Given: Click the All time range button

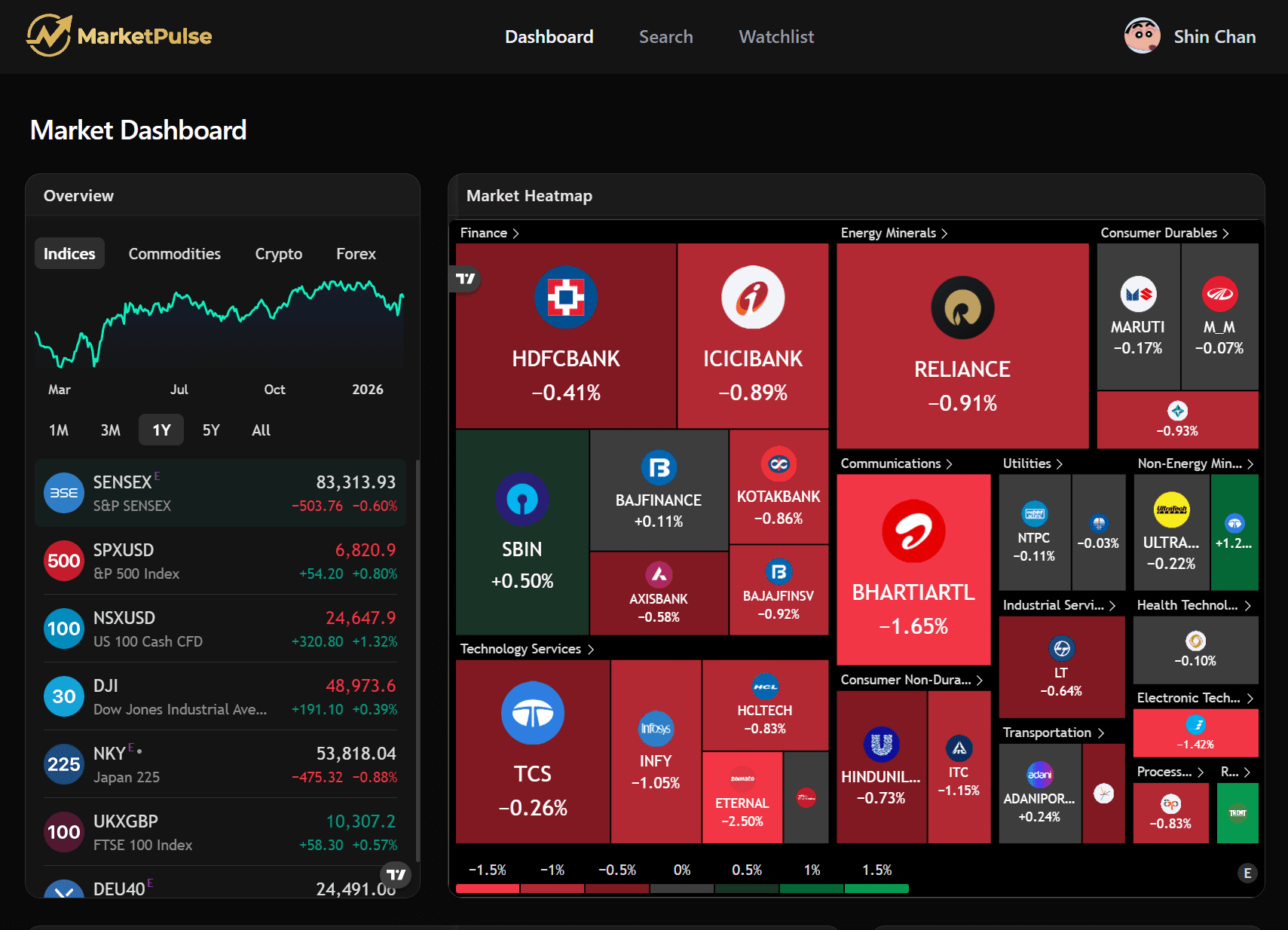Looking at the screenshot, I should coord(260,430).
